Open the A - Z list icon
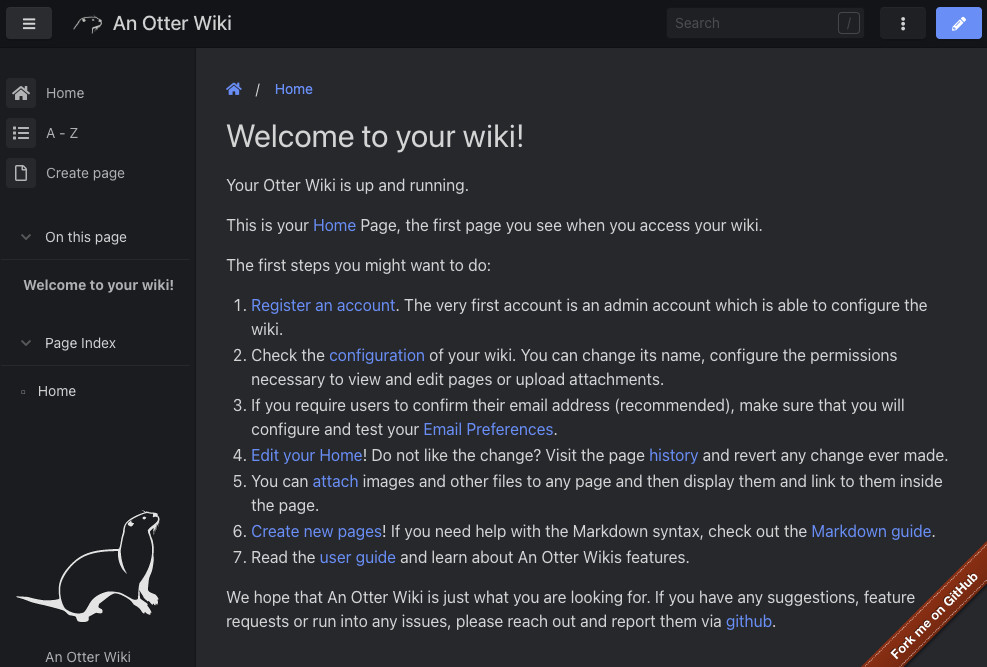The height and width of the screenshot is (667, 987). [x=21, y=133]
